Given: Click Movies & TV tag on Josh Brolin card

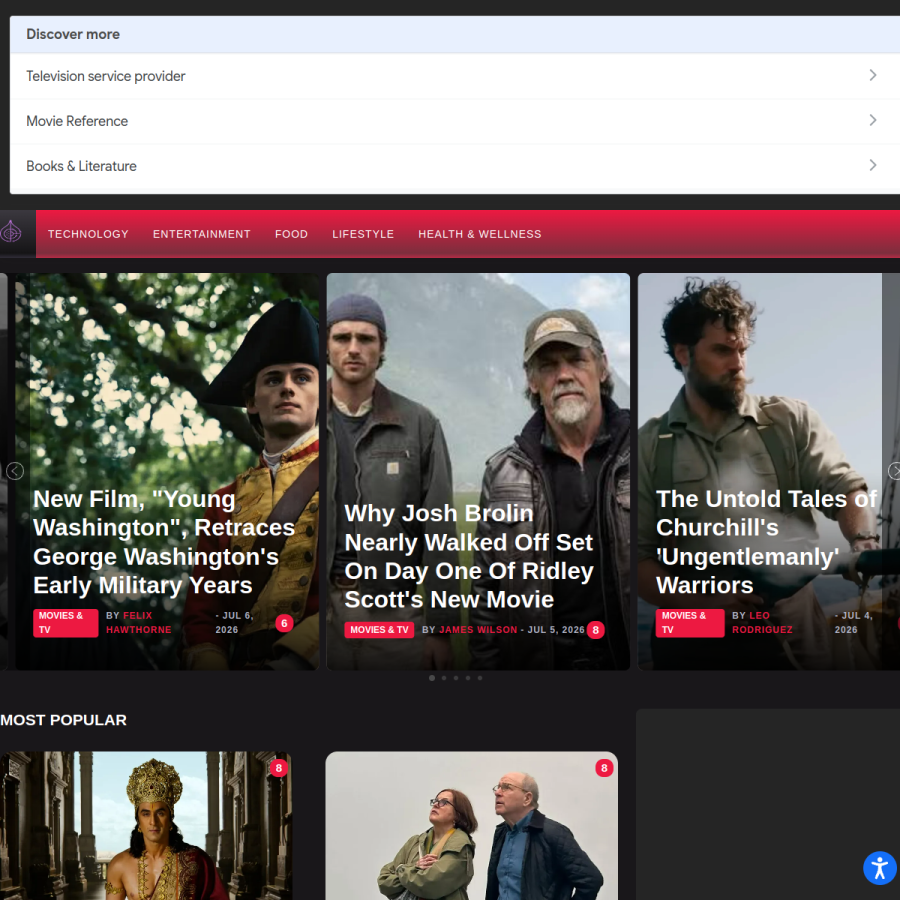Looking at the screenshot, I should point(379,630).
